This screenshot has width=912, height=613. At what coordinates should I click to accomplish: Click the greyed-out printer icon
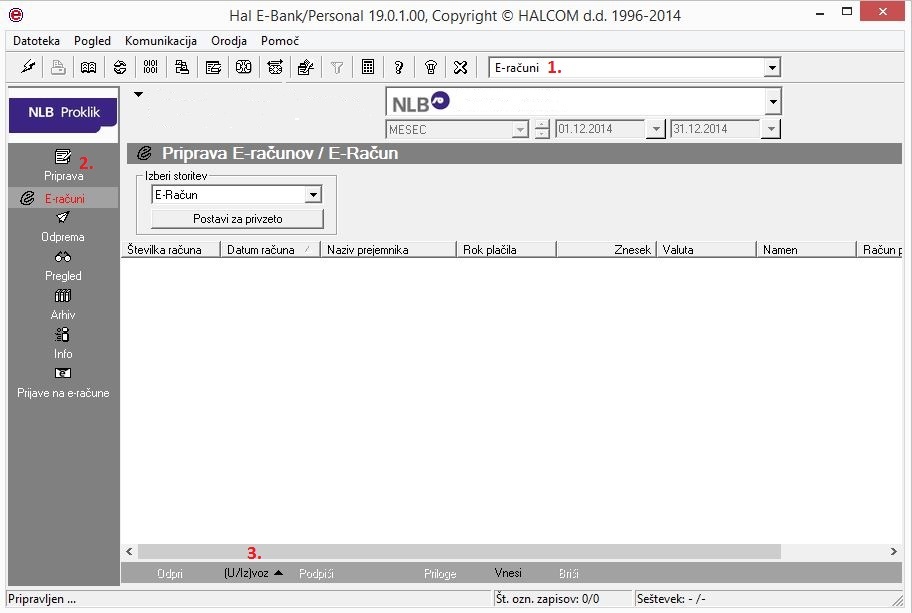click(58, 67)
